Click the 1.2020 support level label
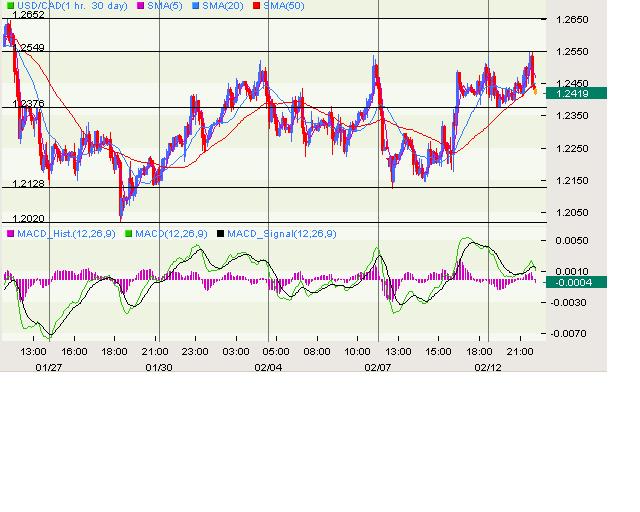 coord(28,218)
